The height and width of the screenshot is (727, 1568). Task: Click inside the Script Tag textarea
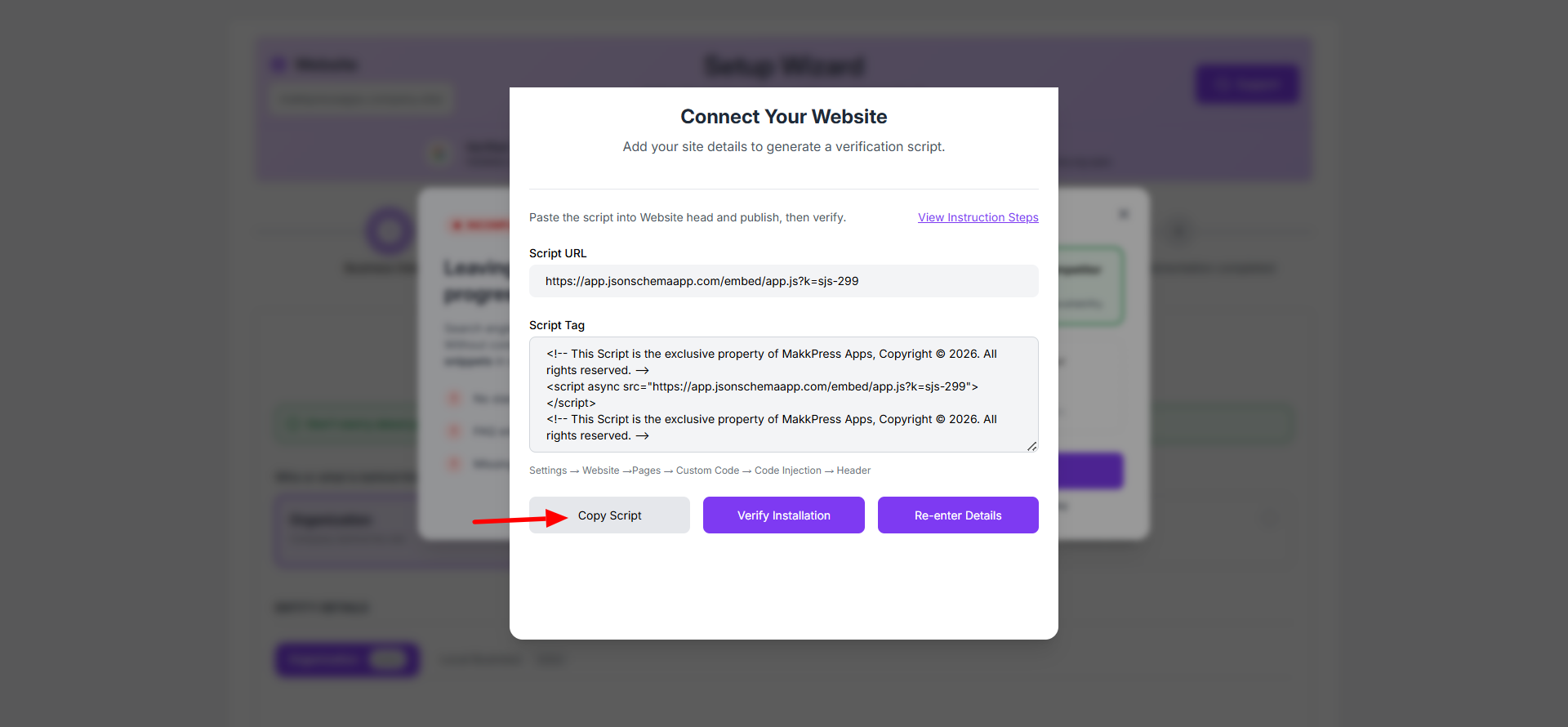[x=783, y=395]
